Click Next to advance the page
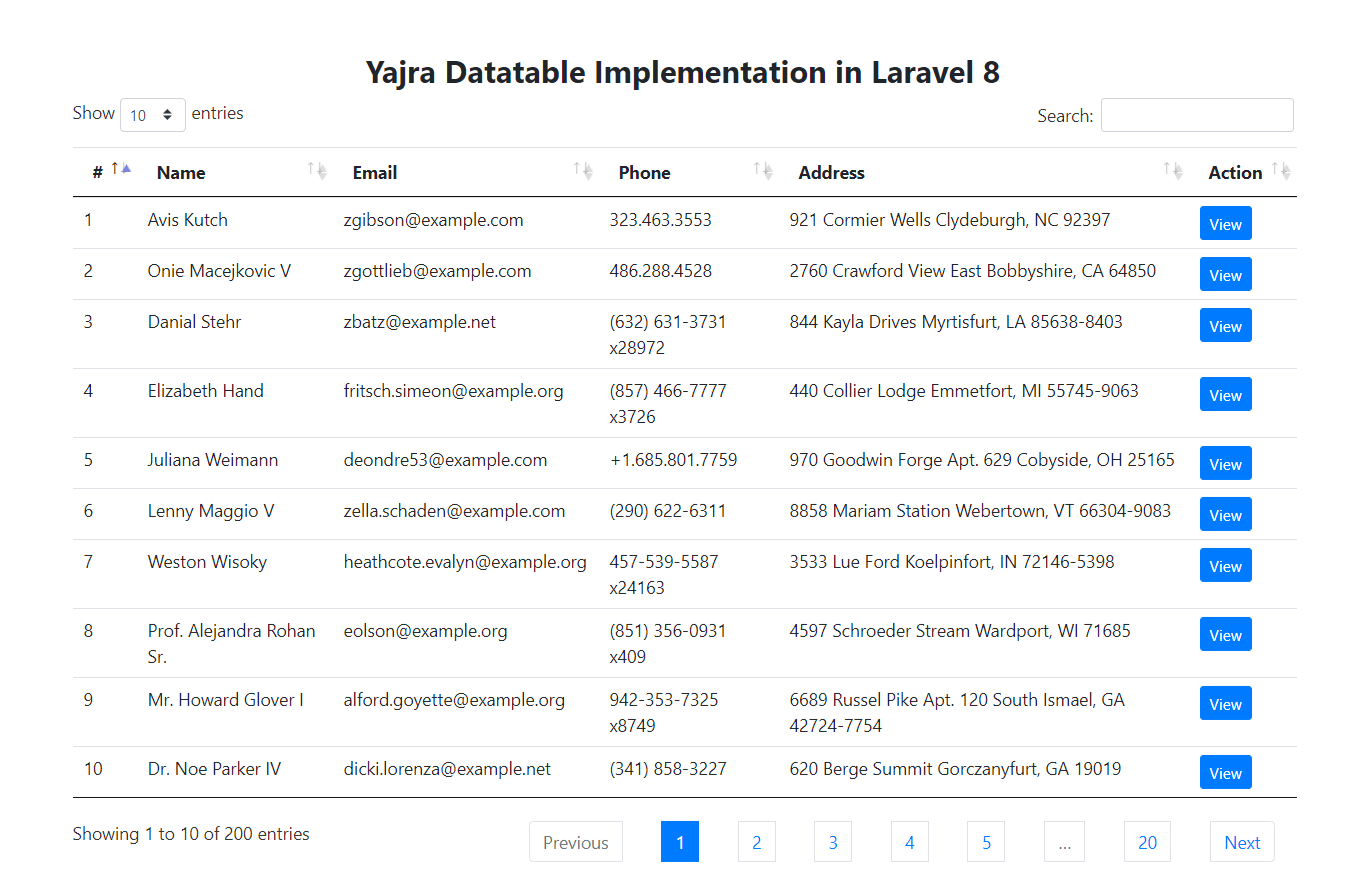 pos(1242,841)
